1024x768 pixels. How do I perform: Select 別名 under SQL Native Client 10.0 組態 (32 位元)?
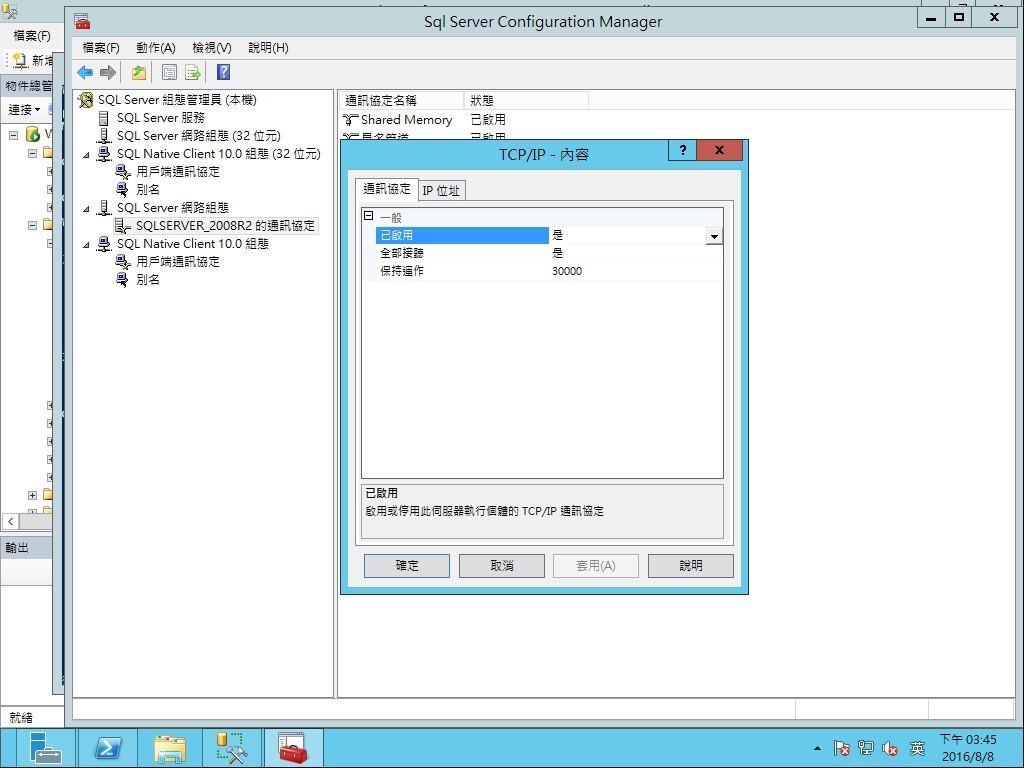pyautogui.click(x=148, y=190)
